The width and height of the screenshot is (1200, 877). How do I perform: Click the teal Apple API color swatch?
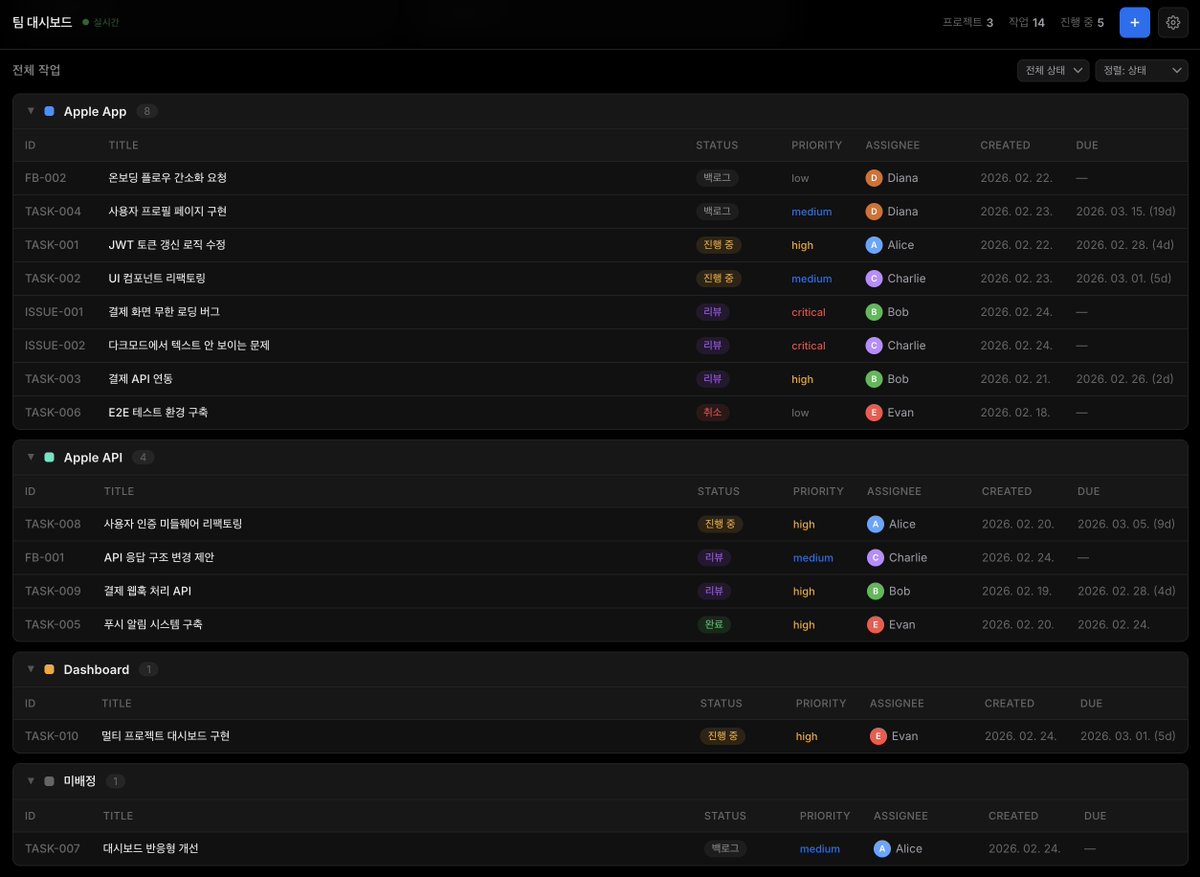tap(50, 457)
